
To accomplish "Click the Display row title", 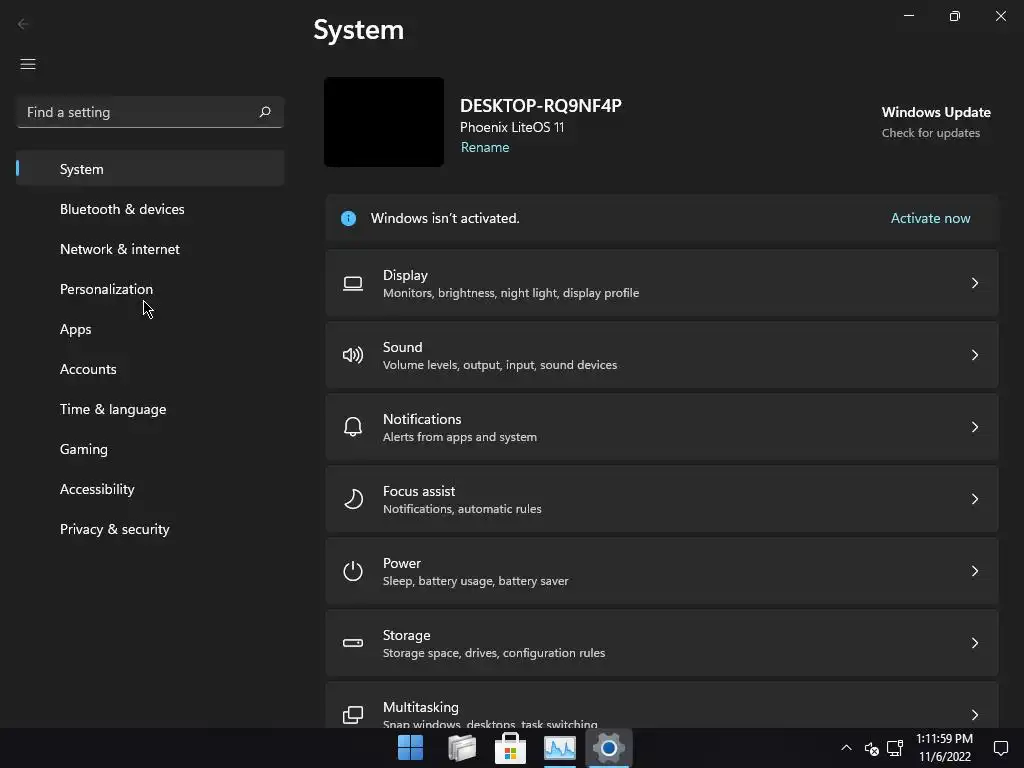I will pyautogui.click(x=405, y=275).
